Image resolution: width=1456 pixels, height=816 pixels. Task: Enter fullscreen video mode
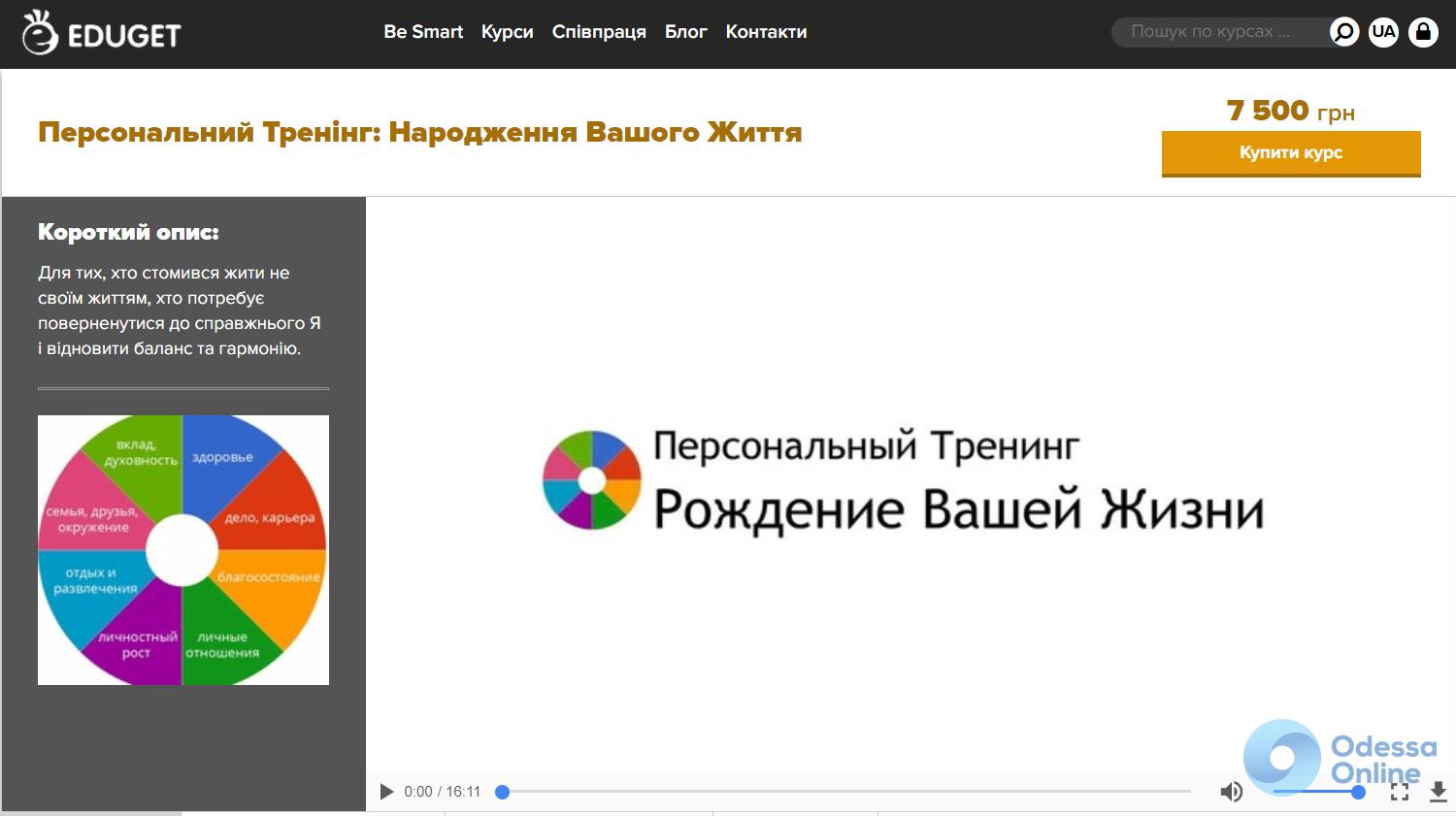coord(1399,793)
